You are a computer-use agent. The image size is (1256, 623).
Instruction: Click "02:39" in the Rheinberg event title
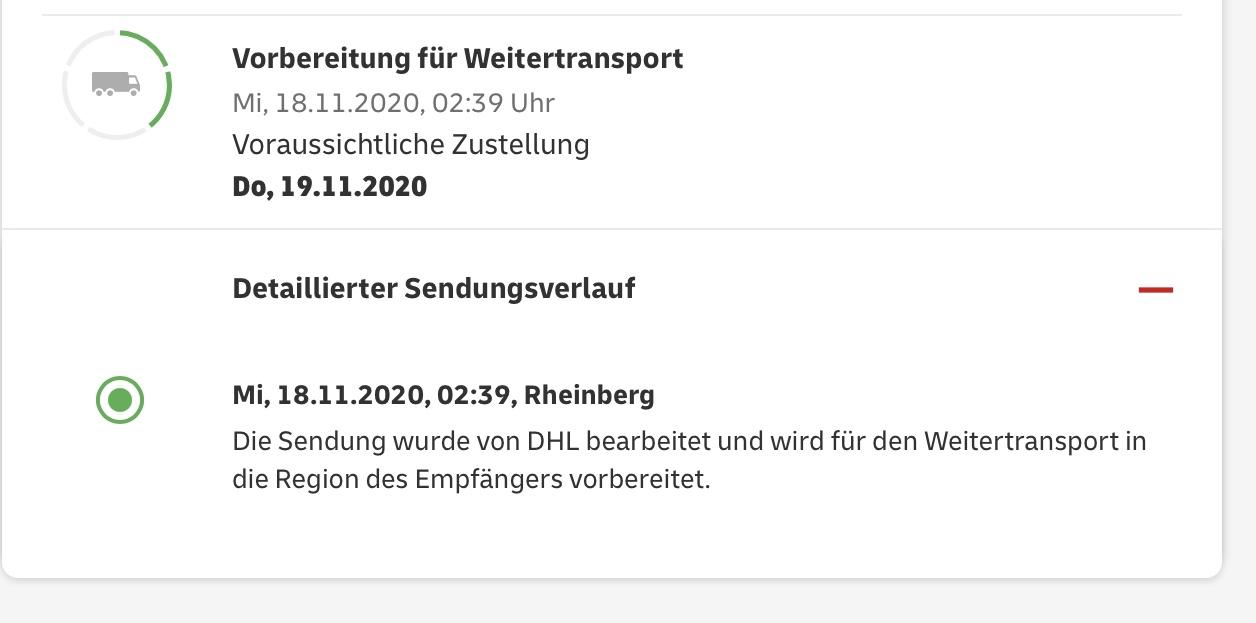tap(472, 395)
